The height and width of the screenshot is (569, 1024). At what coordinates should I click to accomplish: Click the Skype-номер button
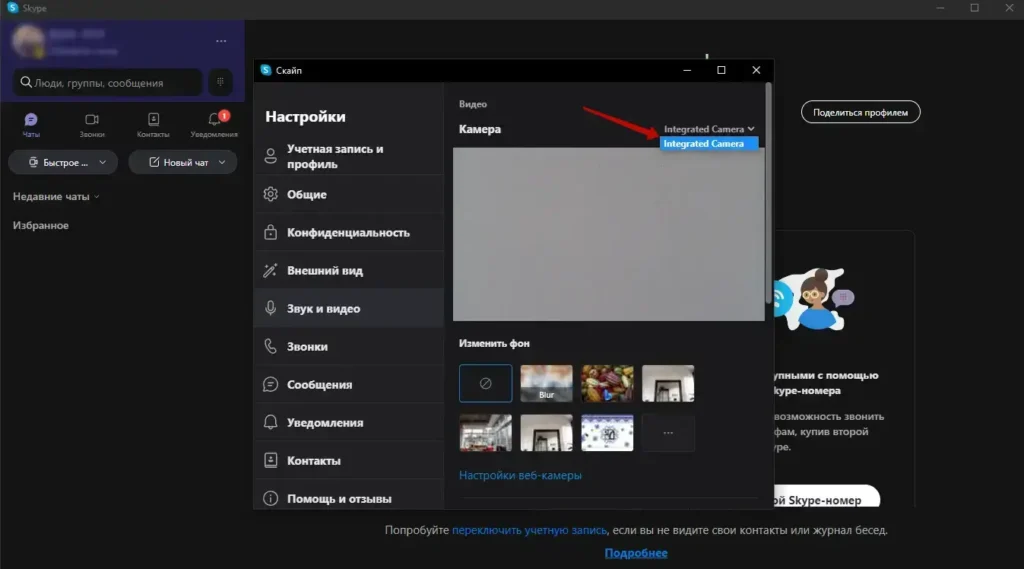825,496
